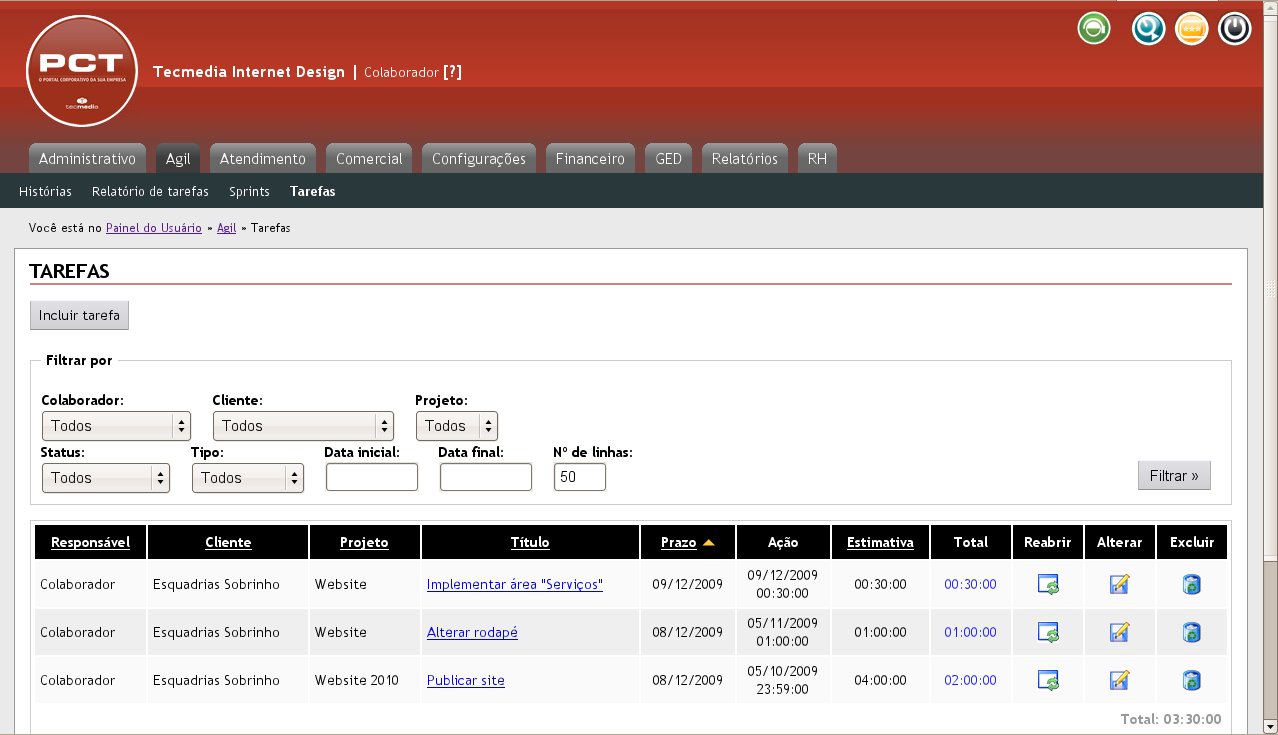Focus the Data inicial field
Screen dimensions: 1278x735
pos(372,478)
